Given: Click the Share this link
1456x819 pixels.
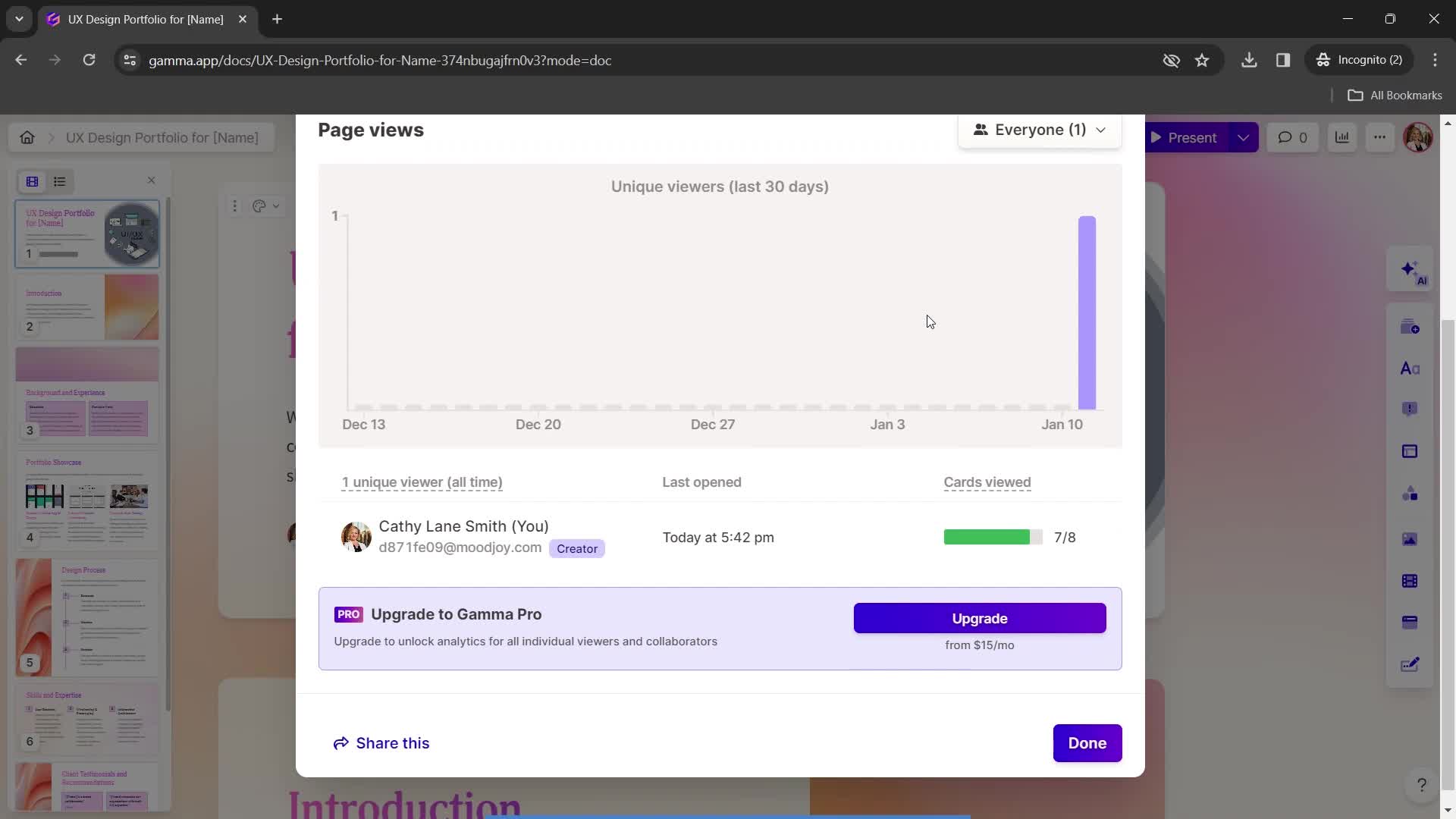Looking at the screenshot, I should (381, 743).
